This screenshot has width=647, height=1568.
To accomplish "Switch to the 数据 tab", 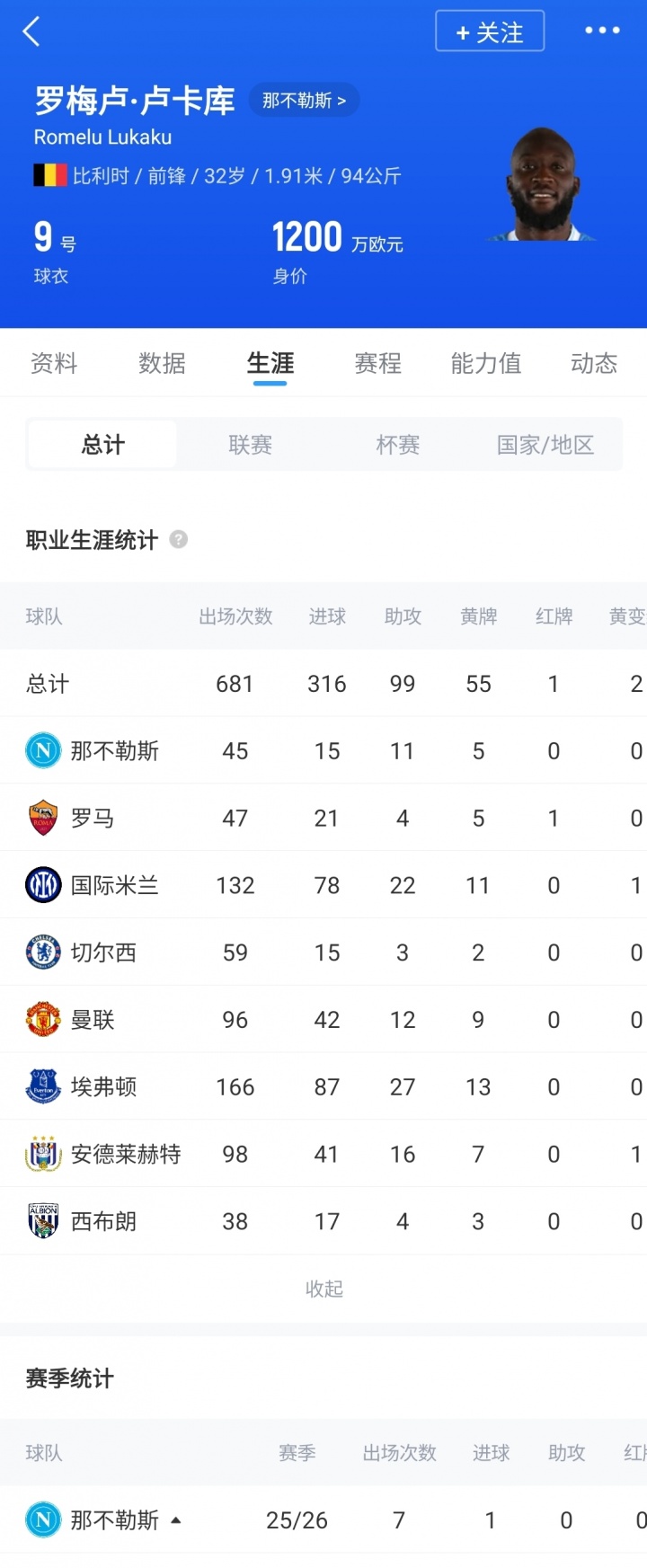I will 162,363.
